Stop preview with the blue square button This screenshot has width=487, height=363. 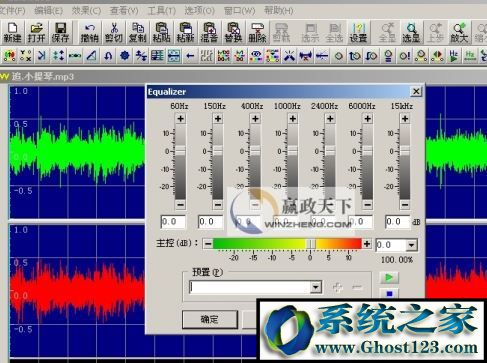click(x=389, y=294)
